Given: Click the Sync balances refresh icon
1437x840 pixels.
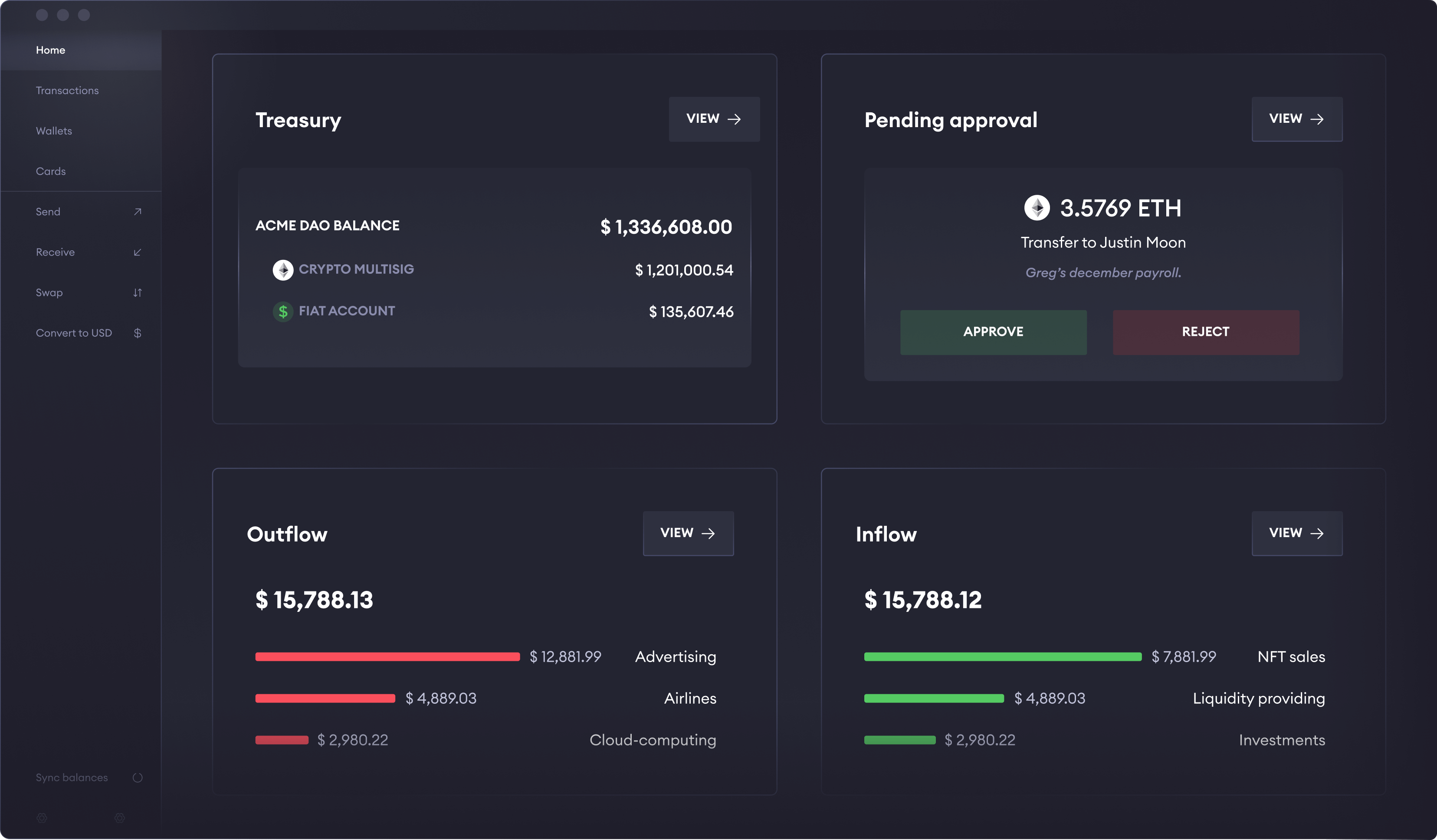Looking at the screenshot, I should pyautogui.click(x=138, y=778).
